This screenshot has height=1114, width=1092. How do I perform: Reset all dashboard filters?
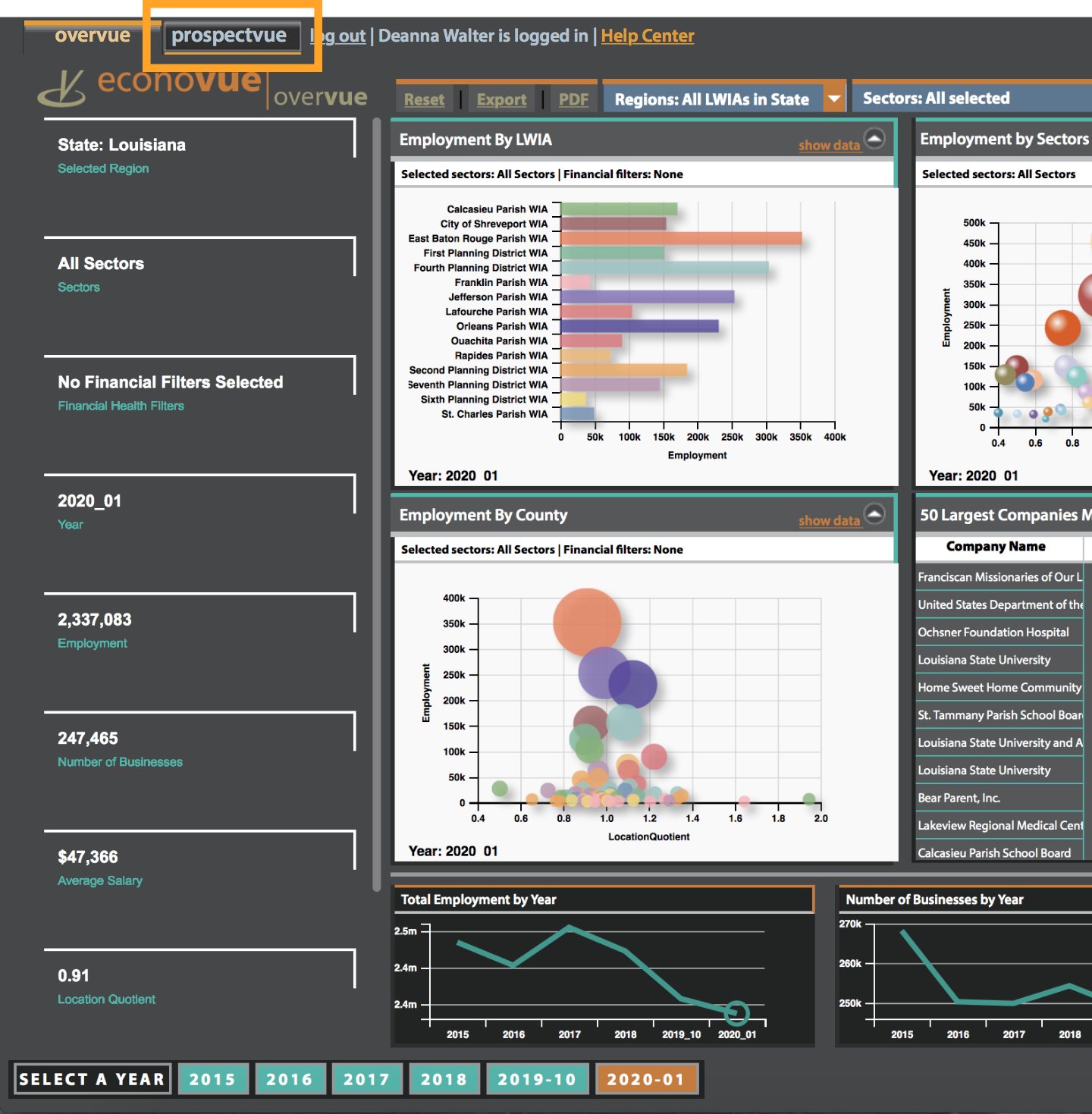[x=424, y=99]
